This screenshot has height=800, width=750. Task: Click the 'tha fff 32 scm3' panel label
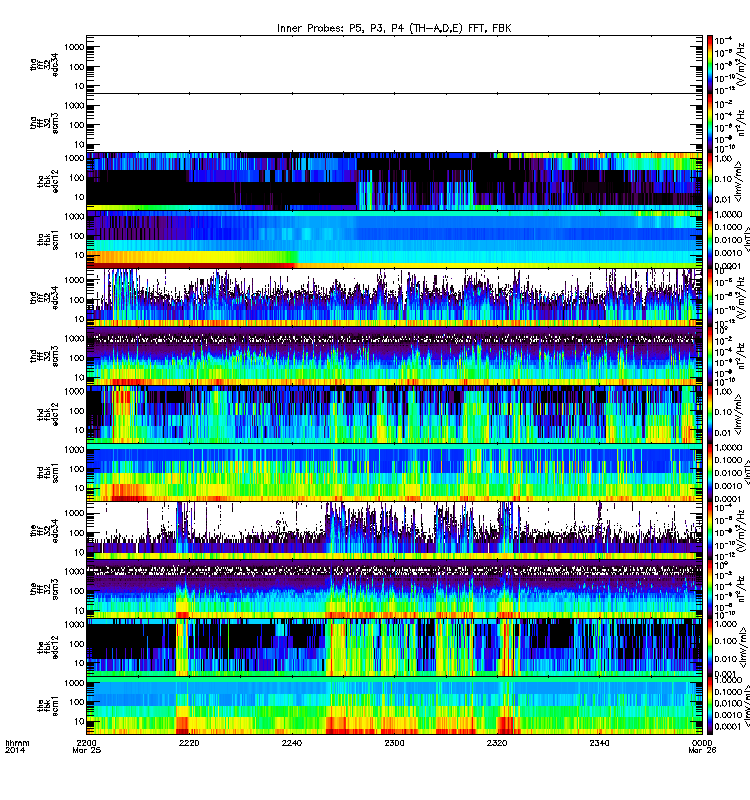point(44,123)
